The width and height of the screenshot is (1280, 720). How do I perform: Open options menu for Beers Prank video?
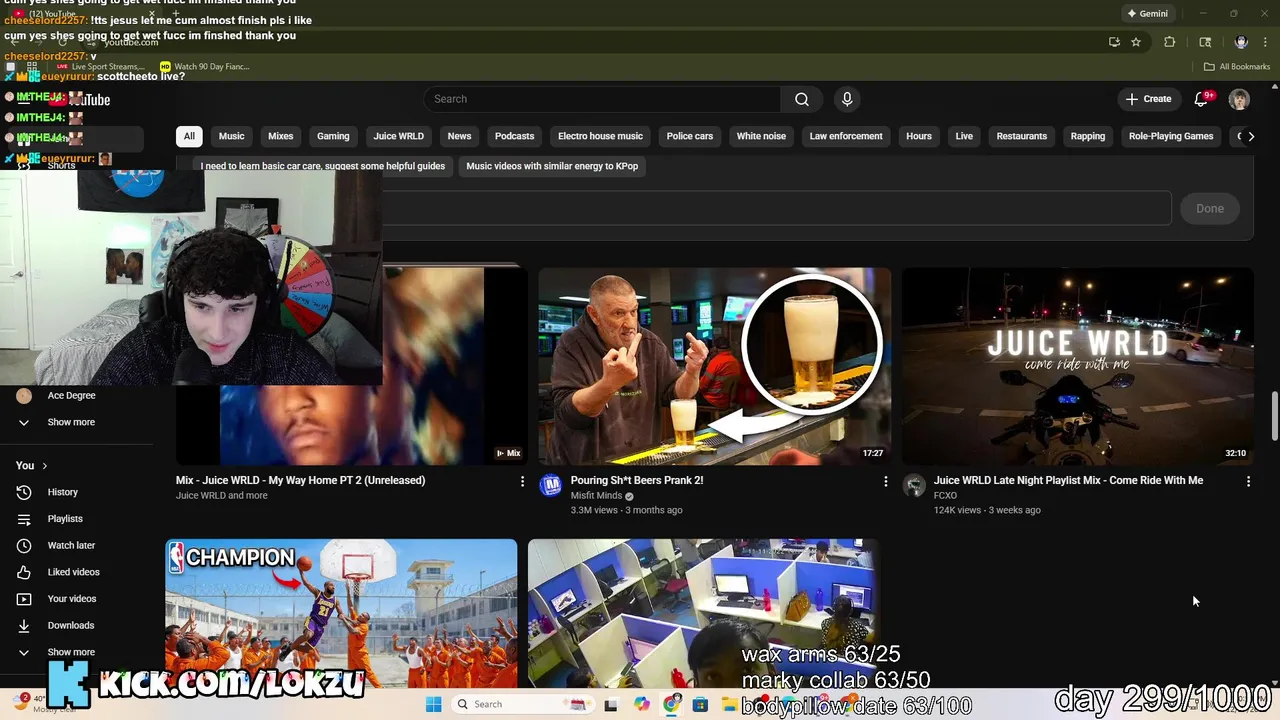click(885, 481)
